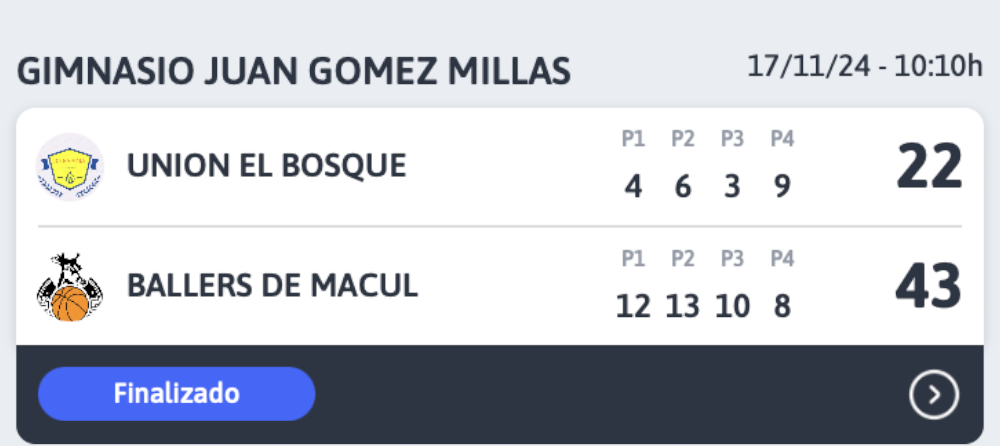Click Union El Bosque P4 score of 9
The image size is (1000, 446).
point(782,187)
